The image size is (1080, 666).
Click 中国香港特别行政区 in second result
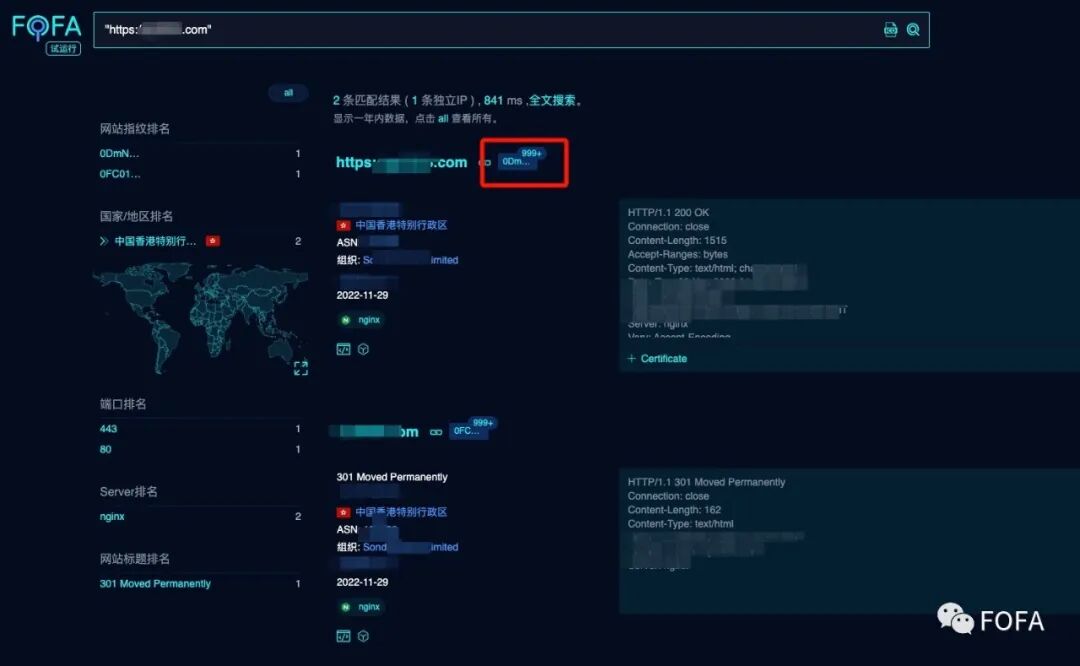pos(401,512)
